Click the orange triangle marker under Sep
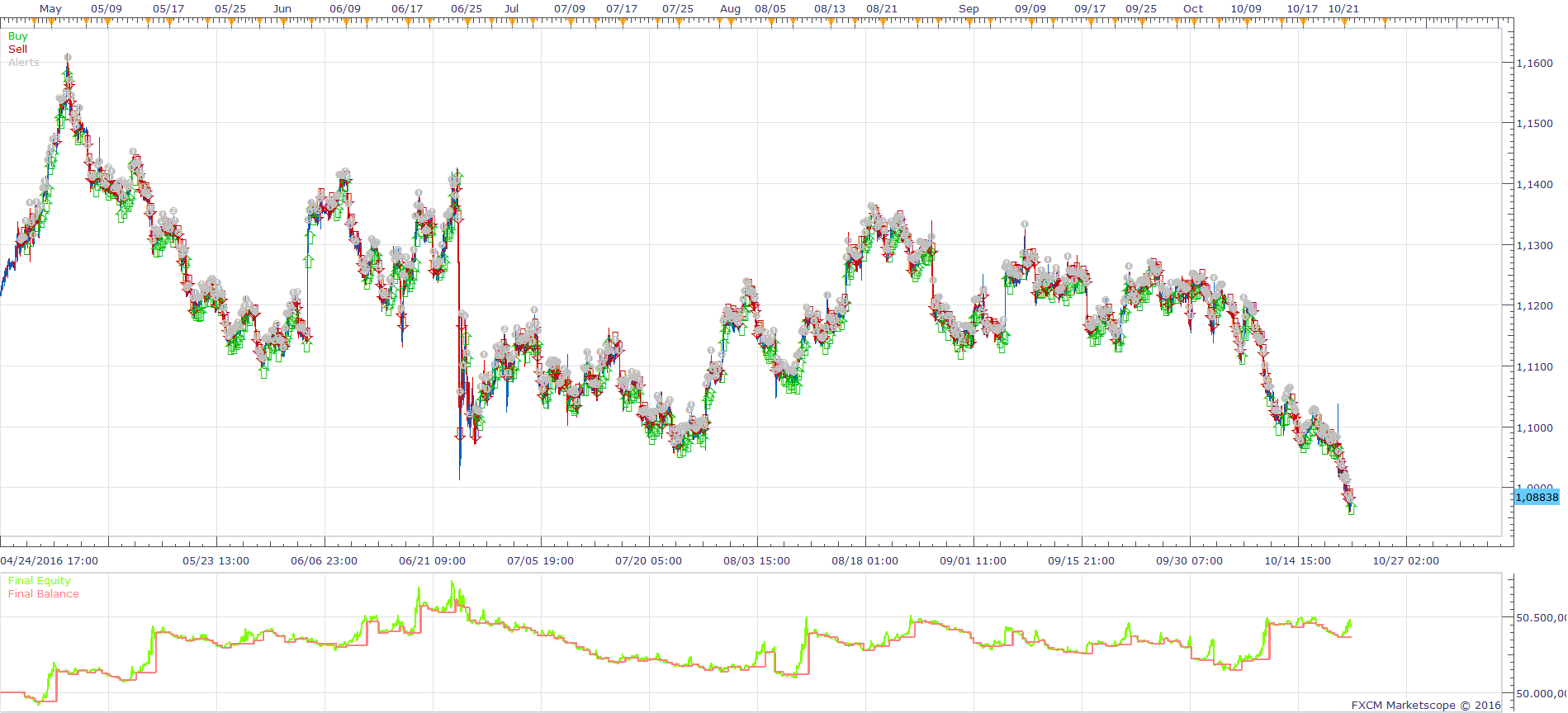The height and width of the screenshot is (713, 1568). pos(969,22)
